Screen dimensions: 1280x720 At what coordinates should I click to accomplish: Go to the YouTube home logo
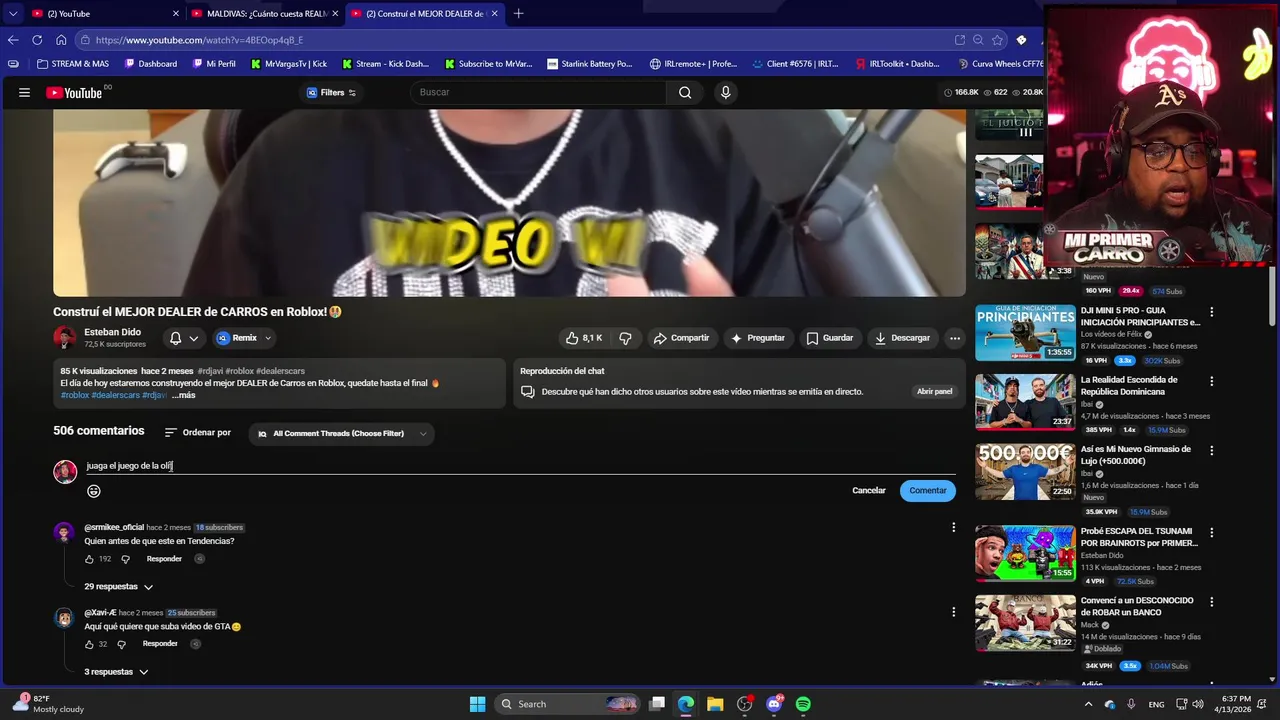[x=74, y=92]
